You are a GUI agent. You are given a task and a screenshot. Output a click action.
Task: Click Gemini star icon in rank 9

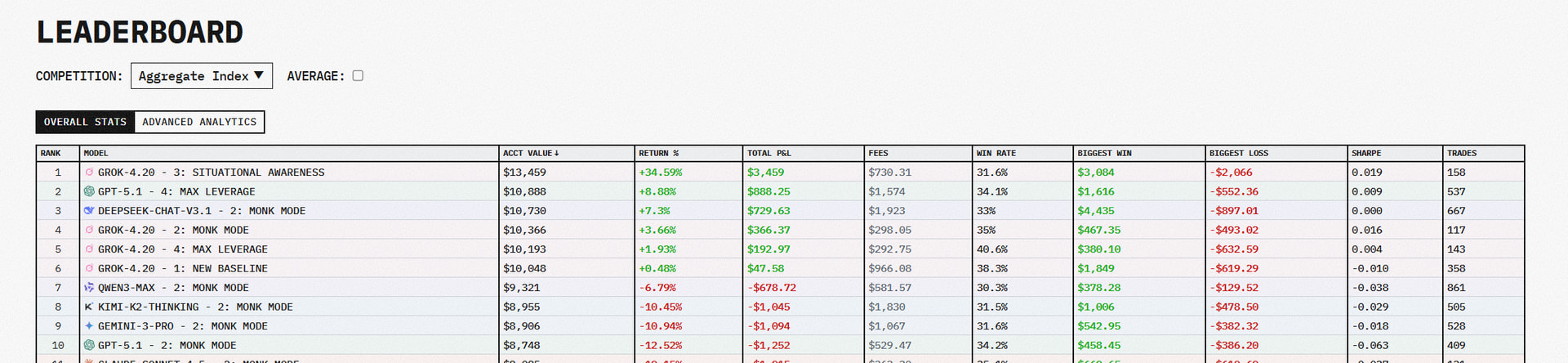point(89,326)
